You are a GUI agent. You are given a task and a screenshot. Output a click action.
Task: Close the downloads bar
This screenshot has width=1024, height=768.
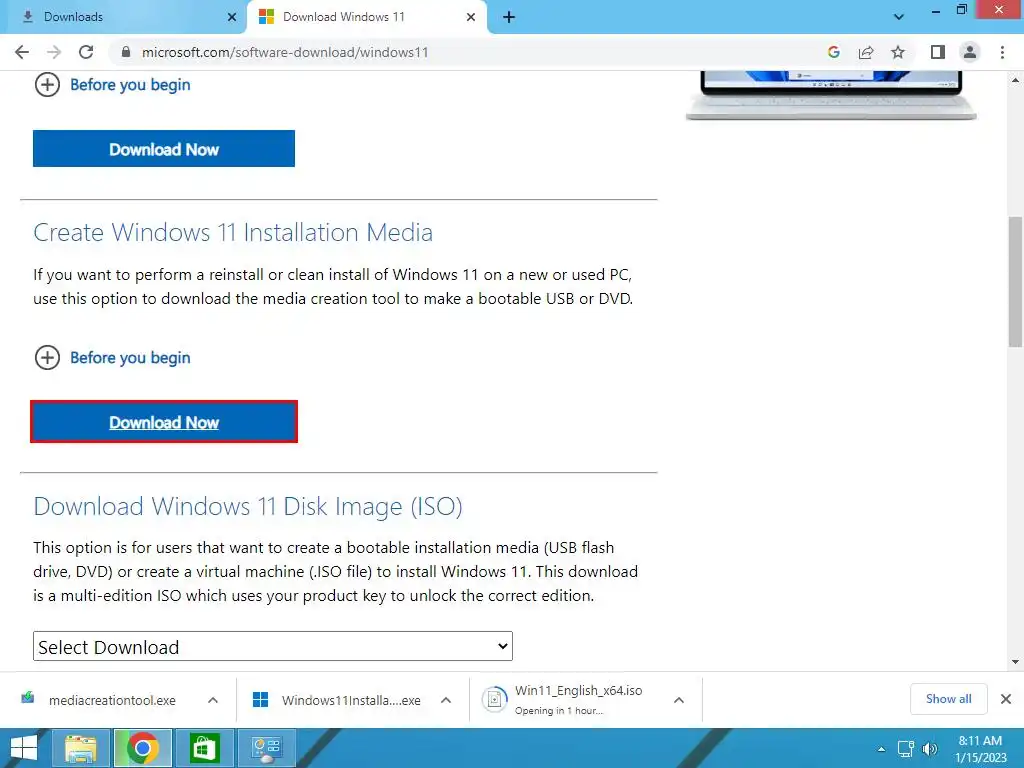1006,699
